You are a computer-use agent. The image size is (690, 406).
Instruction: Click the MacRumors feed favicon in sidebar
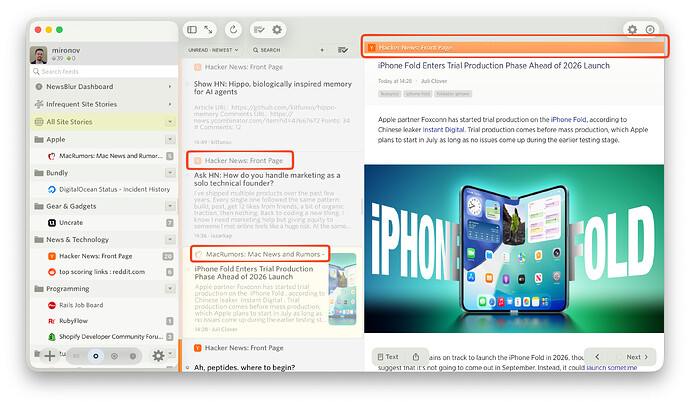(51, 156)
